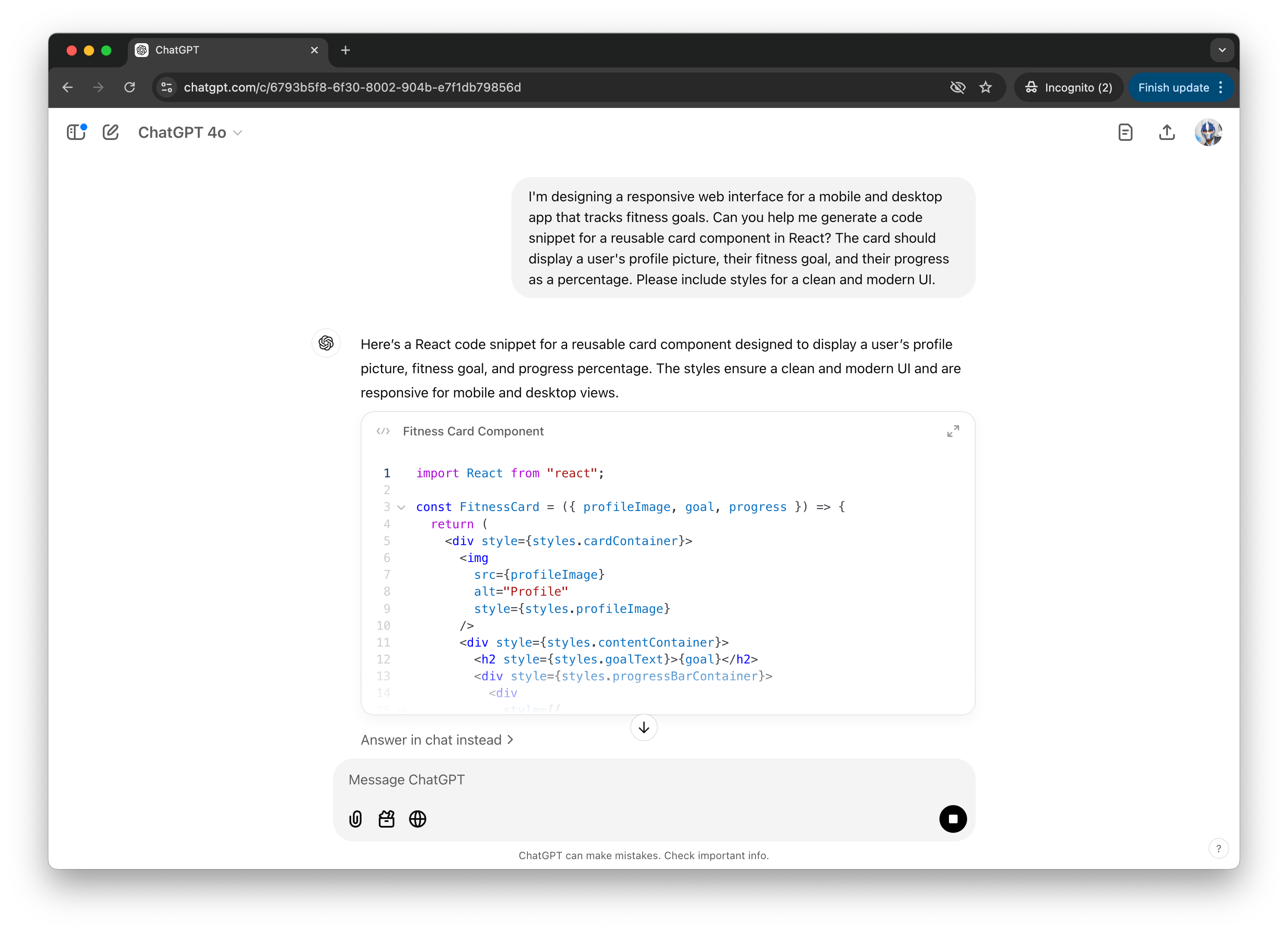The image size is (1288, 933).
Task: Click the code brackets icon beside Fitness Card Component
Action: click(x=384, y=431)
